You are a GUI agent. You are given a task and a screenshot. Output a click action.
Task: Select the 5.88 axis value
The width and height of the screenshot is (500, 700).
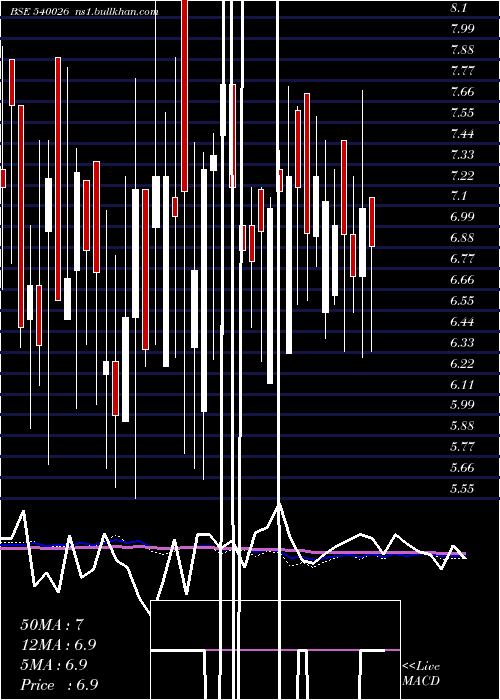tap(462, 426)
